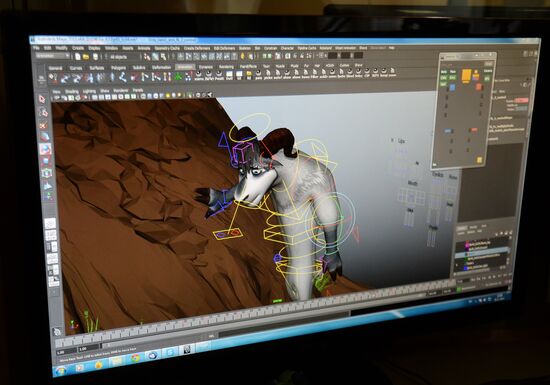Open the Constrain menu
Screen dimensions: 550x385
(x=270, y=48)
